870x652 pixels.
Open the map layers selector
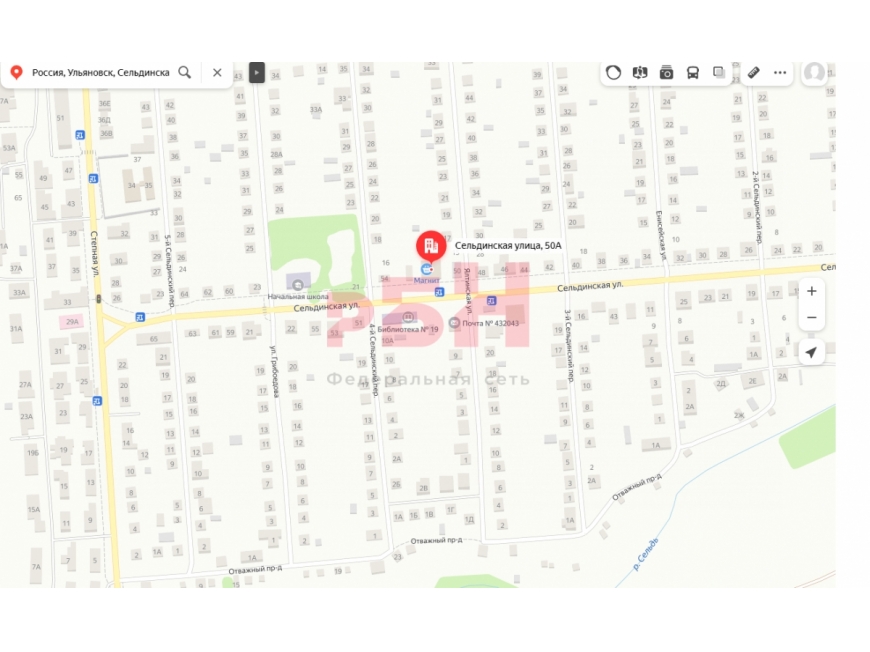(719, 72)
